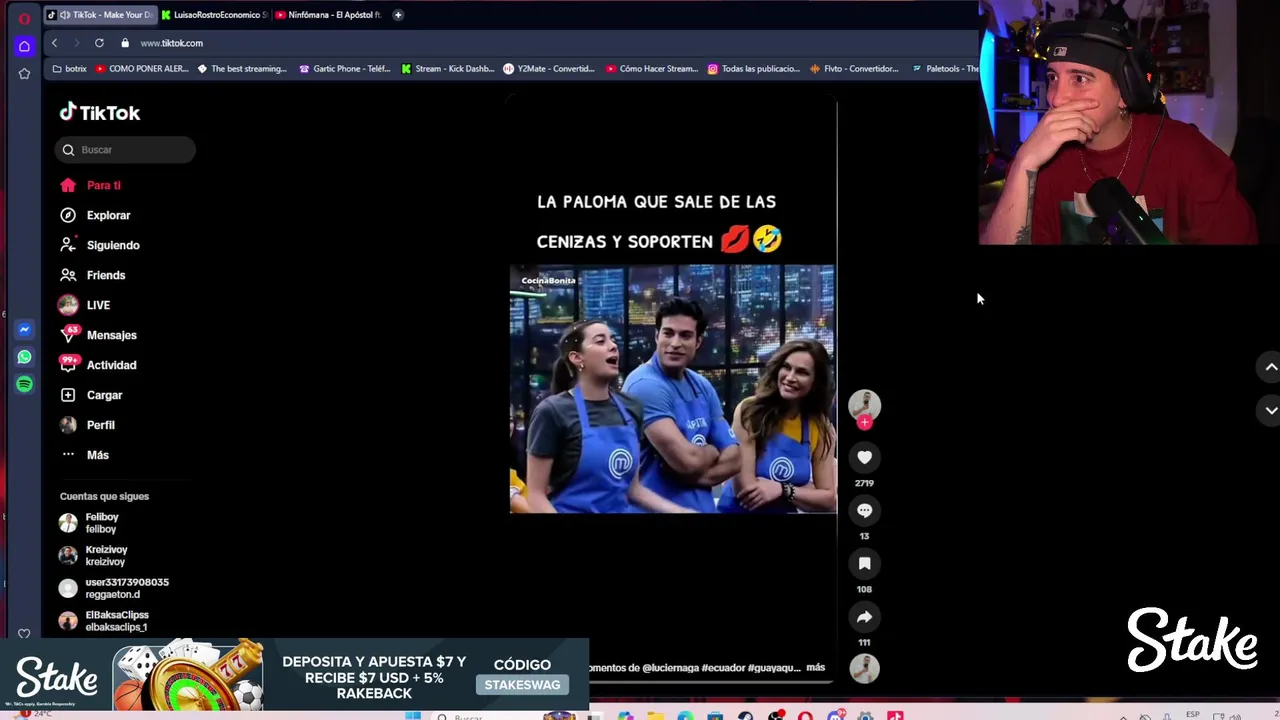Screen dimensions: 1280x720
Task: Open Mensajes inbox
Action: [98, 335]
